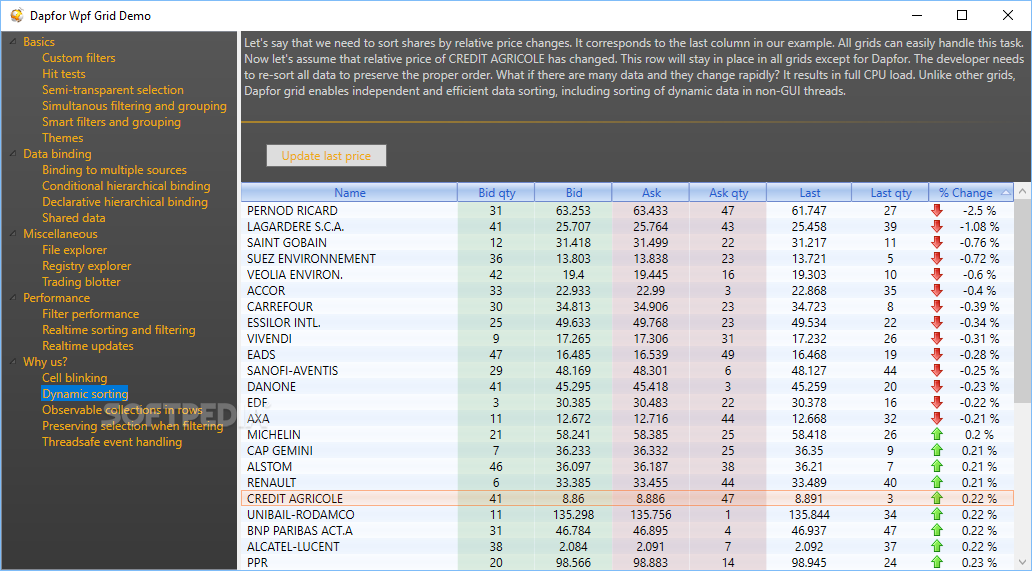The image size is (1032, 571).
Task: Select Threadsafe event handling demo
Action: 112,442
